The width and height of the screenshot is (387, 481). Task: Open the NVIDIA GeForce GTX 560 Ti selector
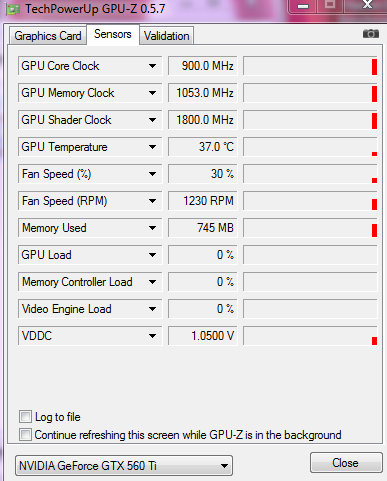click(x=124, y=465)
